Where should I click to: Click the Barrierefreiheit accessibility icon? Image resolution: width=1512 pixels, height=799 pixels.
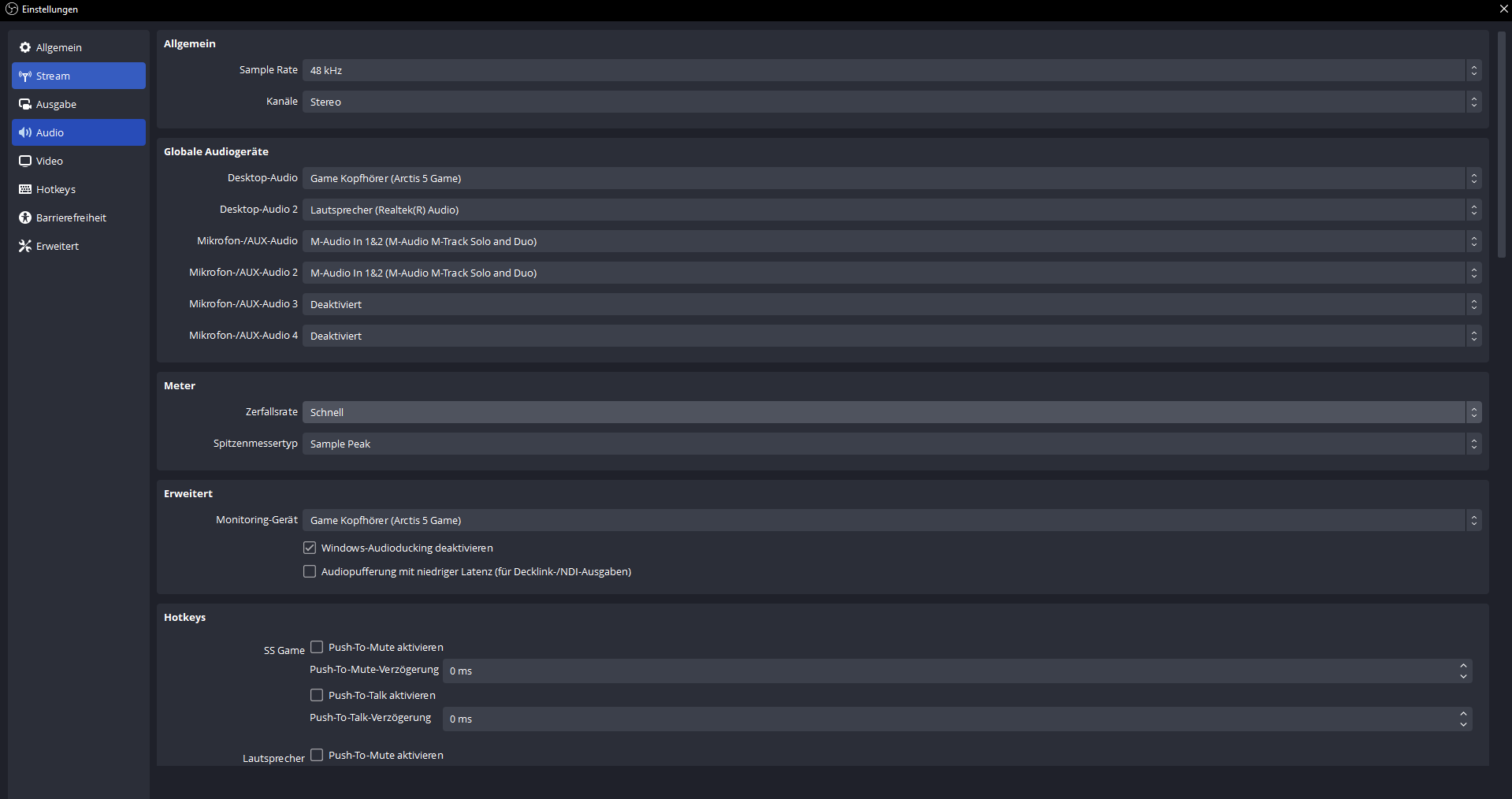pyautogui.click(x=25, y=217)
